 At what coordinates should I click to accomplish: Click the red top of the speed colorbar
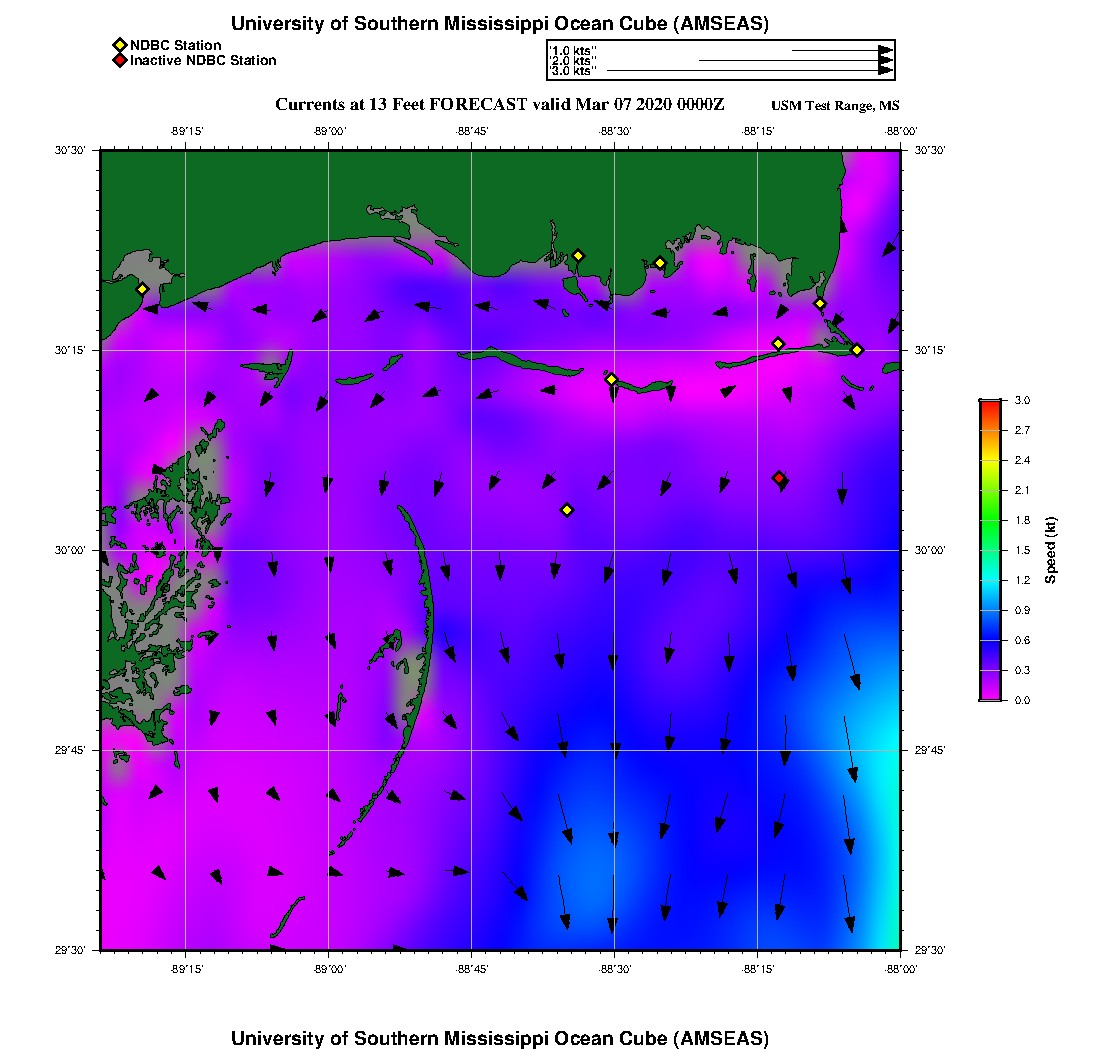(x=989, y=404)
